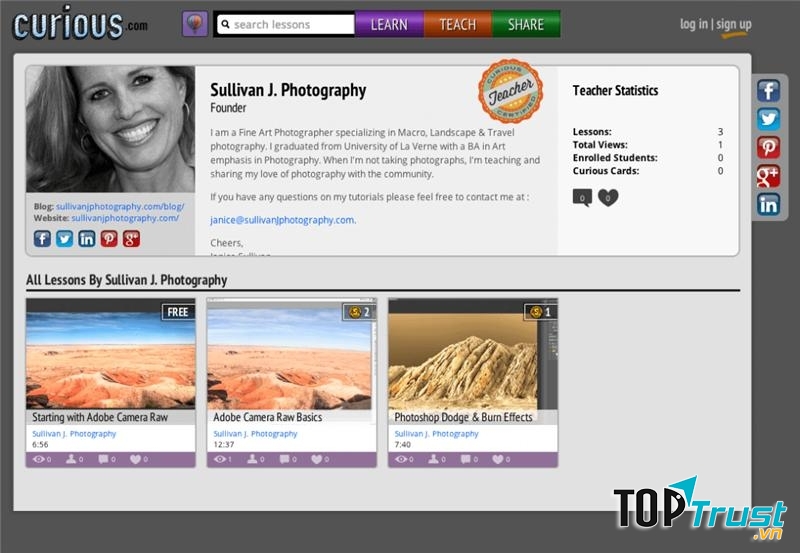
Task: Click comments icon on Adobe Camera Raw Basics
Action: coord(285,459)
